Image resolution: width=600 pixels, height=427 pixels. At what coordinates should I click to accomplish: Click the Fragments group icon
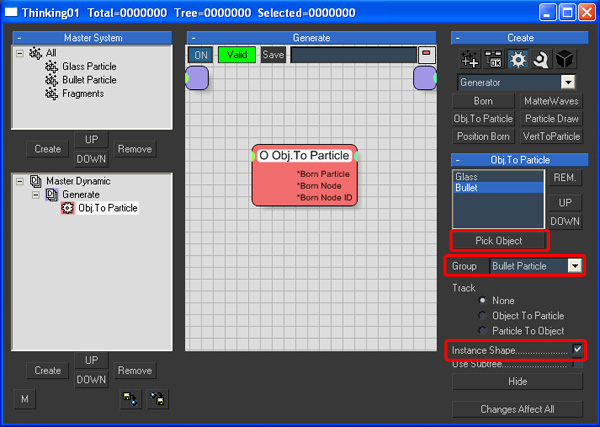(52, 94)
